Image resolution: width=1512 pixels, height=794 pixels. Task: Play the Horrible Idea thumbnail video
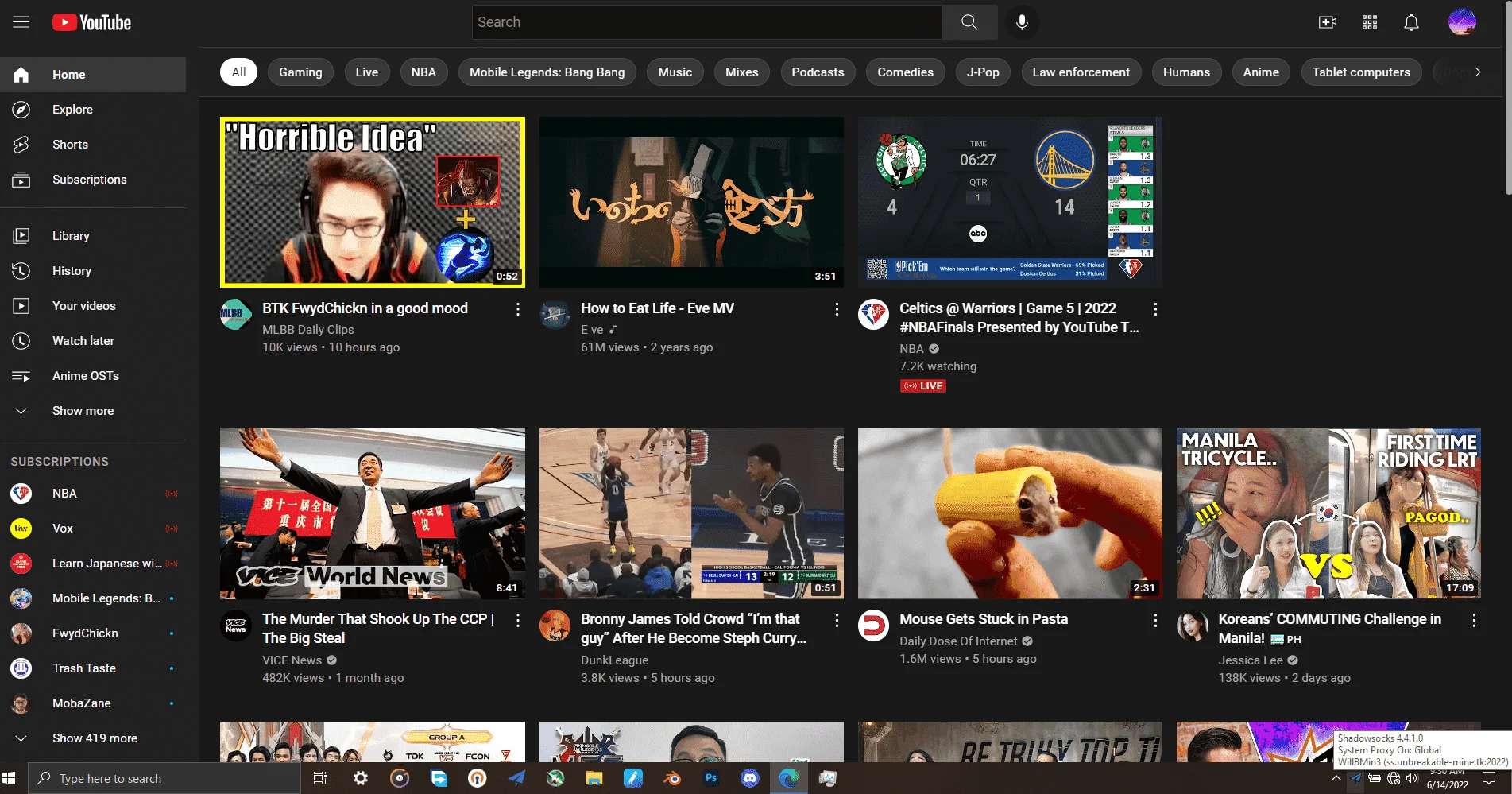coord(373,203)
